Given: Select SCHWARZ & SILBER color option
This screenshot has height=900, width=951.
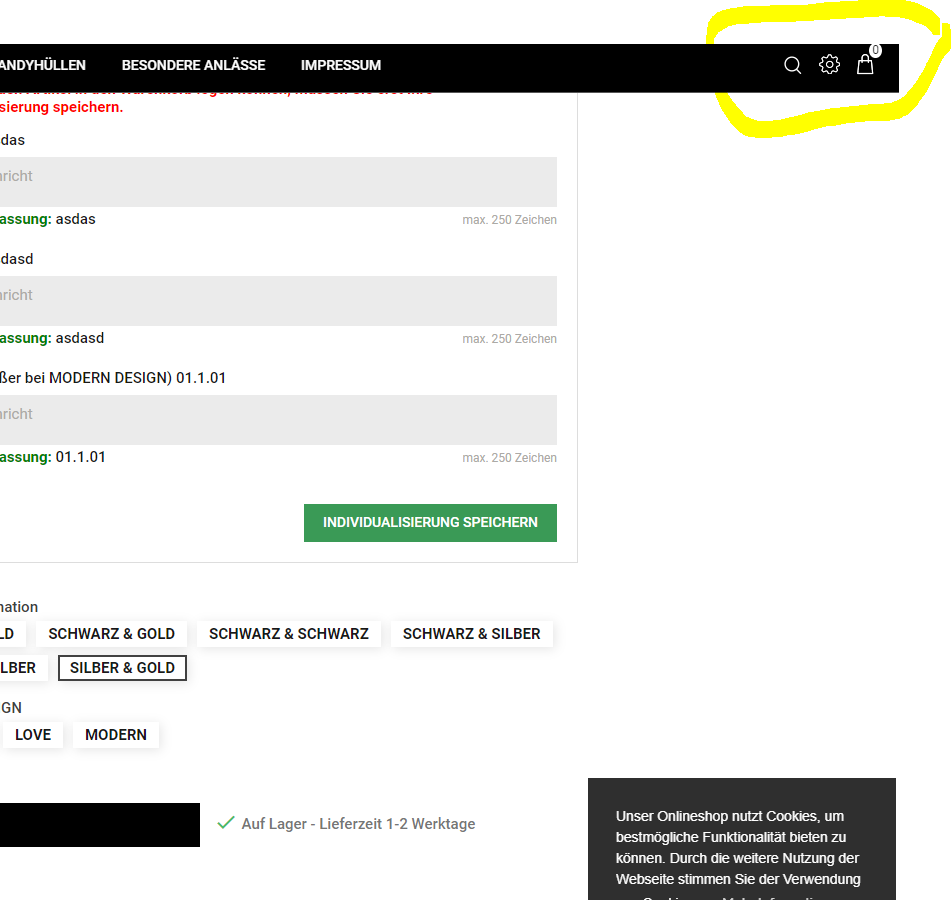Looking at the screenshot, I should pos(471,634).
